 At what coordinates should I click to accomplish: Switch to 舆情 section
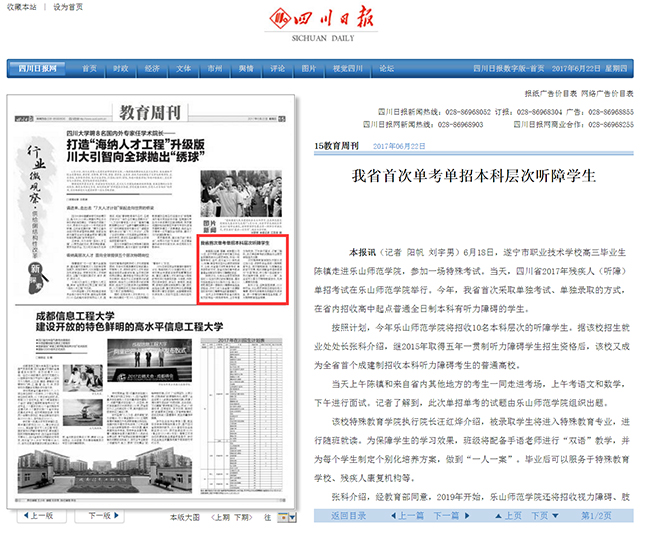tap(246, 68)
